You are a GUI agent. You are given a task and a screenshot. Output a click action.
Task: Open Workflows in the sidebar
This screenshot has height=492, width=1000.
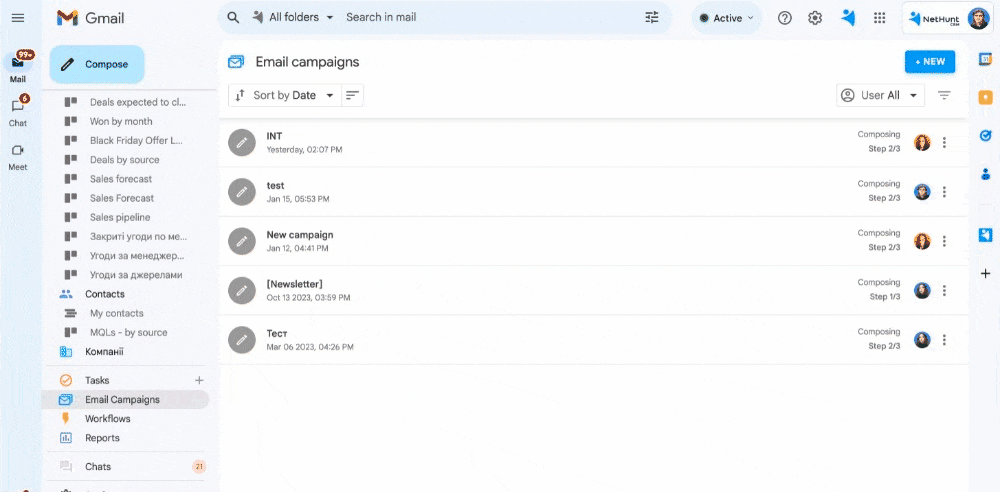click(x=108, y=419)
